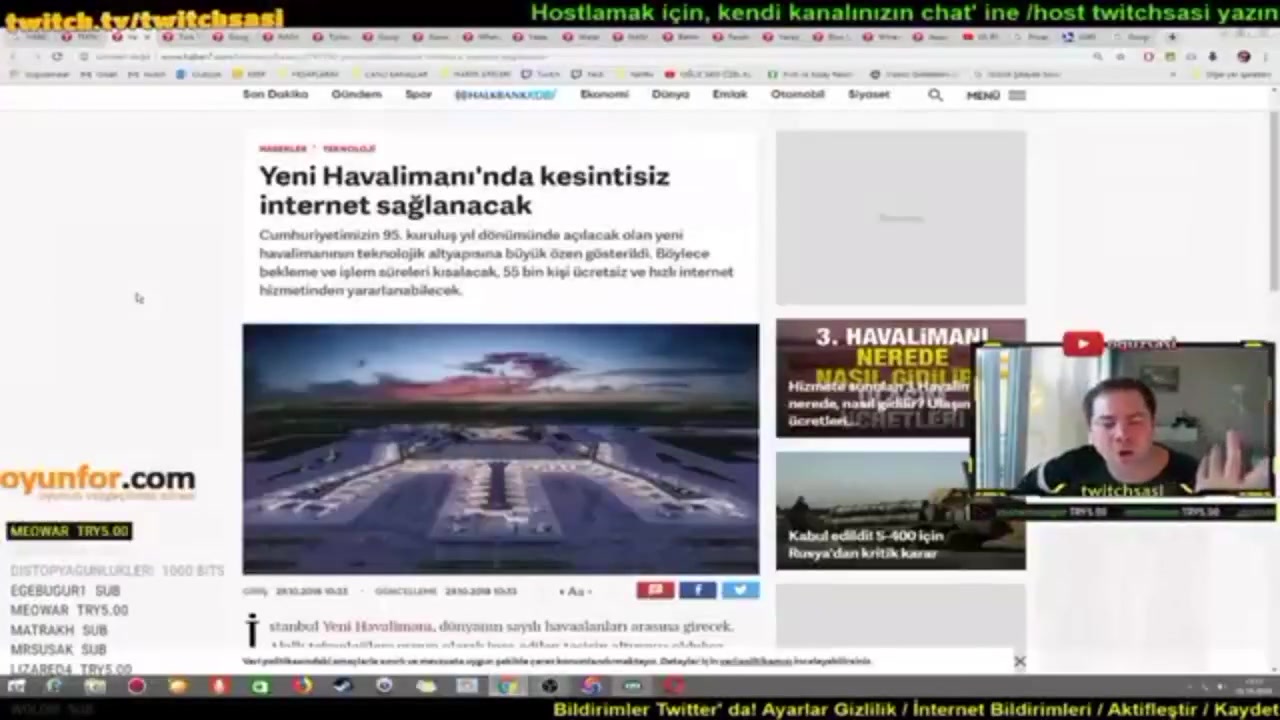Screen dimensions: 1280x720
Task: Click the Windows Start button
Action: (x=16, y=686)
